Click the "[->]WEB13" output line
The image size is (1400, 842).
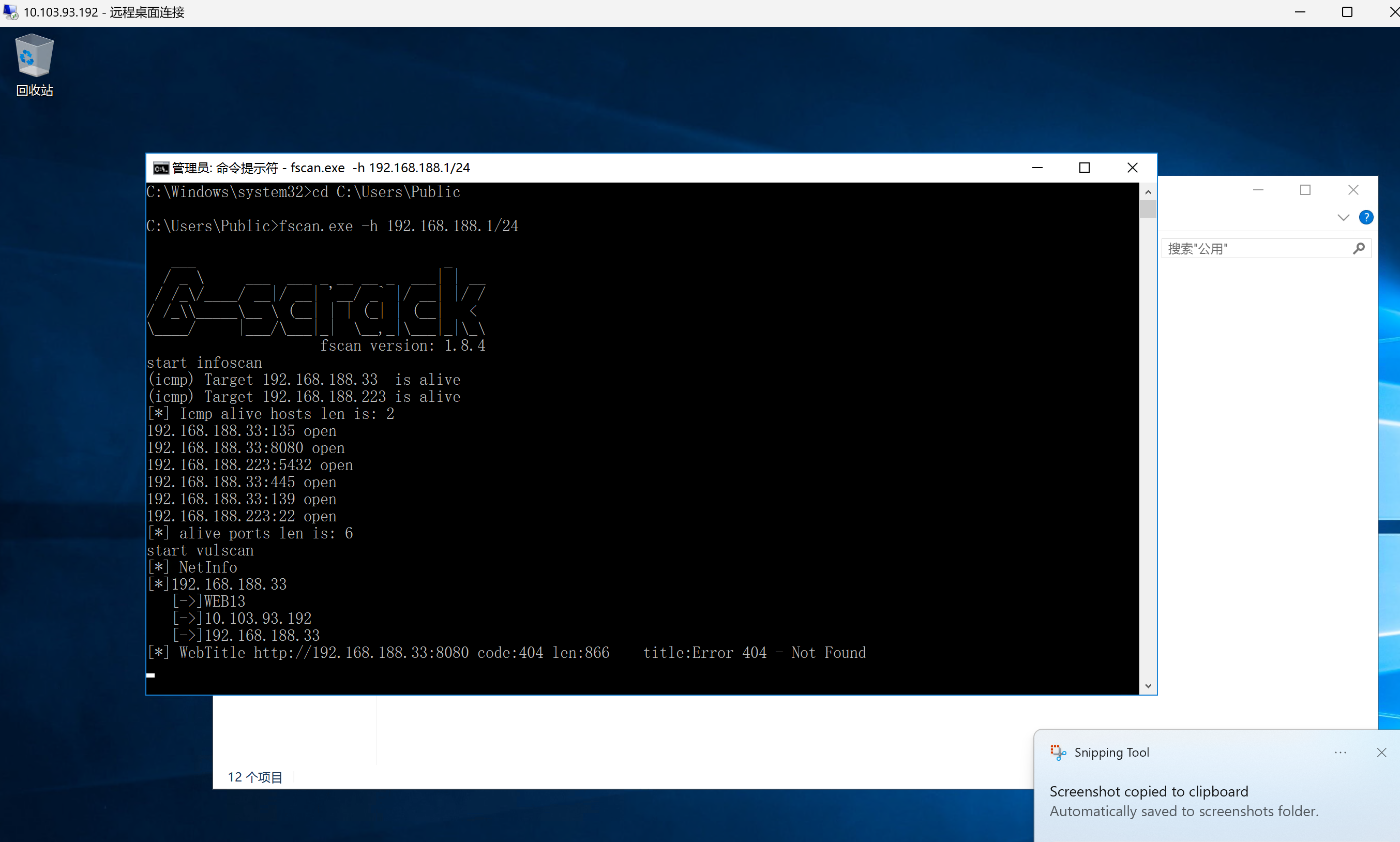[209, 601]
